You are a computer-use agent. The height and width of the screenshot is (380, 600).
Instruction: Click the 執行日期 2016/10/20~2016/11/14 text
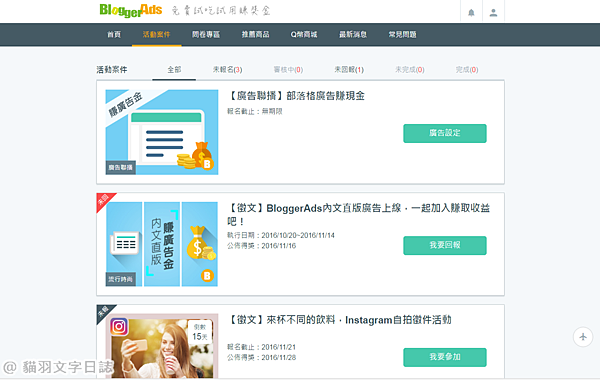coord(281,235)
